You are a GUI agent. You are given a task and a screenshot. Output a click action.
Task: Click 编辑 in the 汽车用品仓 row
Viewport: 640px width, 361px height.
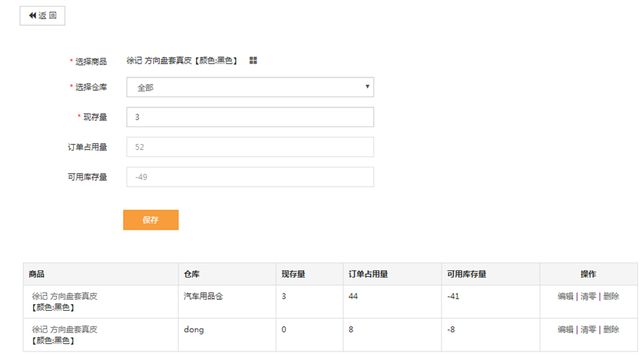[565, 296]
